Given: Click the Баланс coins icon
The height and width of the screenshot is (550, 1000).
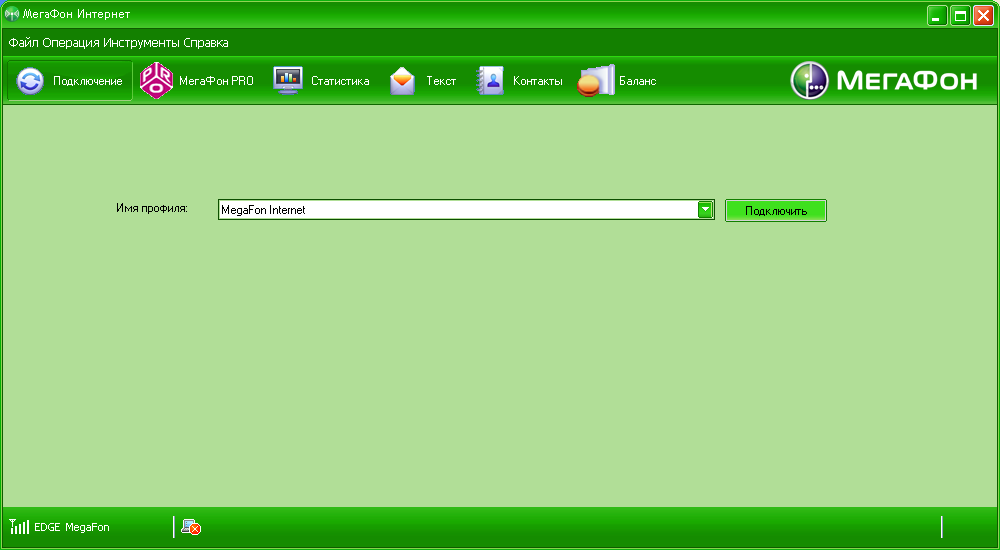Looking at the screenshot, I should click(x=596, y=81).
